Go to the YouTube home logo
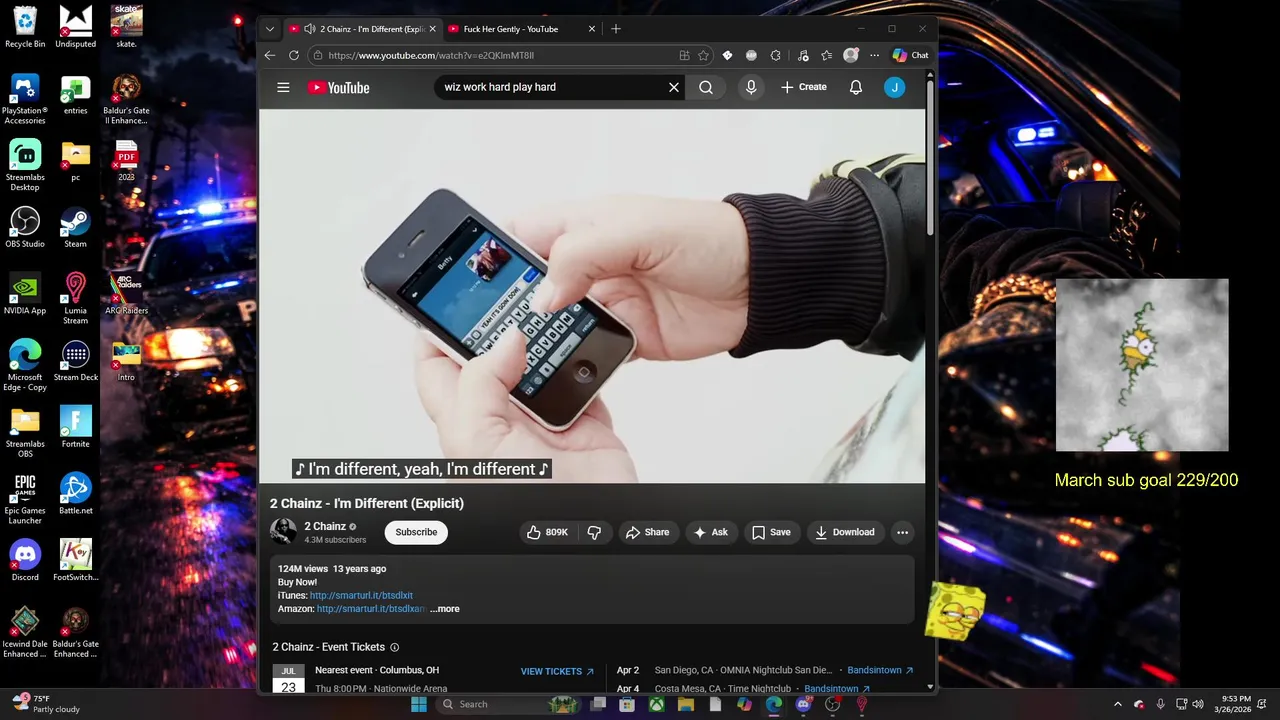This screenshot has width=1280, height=720. point(339,88)
